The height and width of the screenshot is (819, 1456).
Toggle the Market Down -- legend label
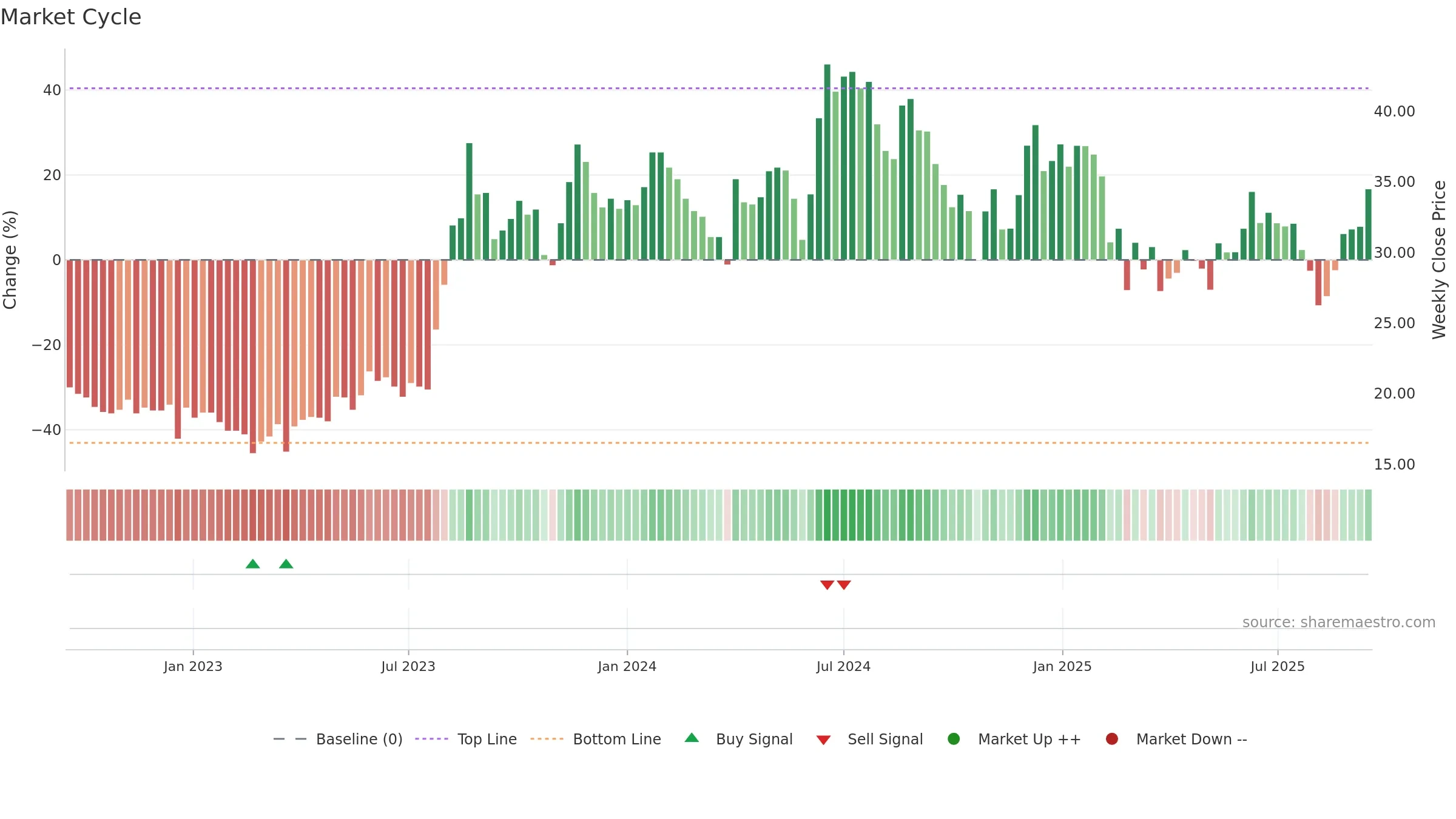point(1191,739)
